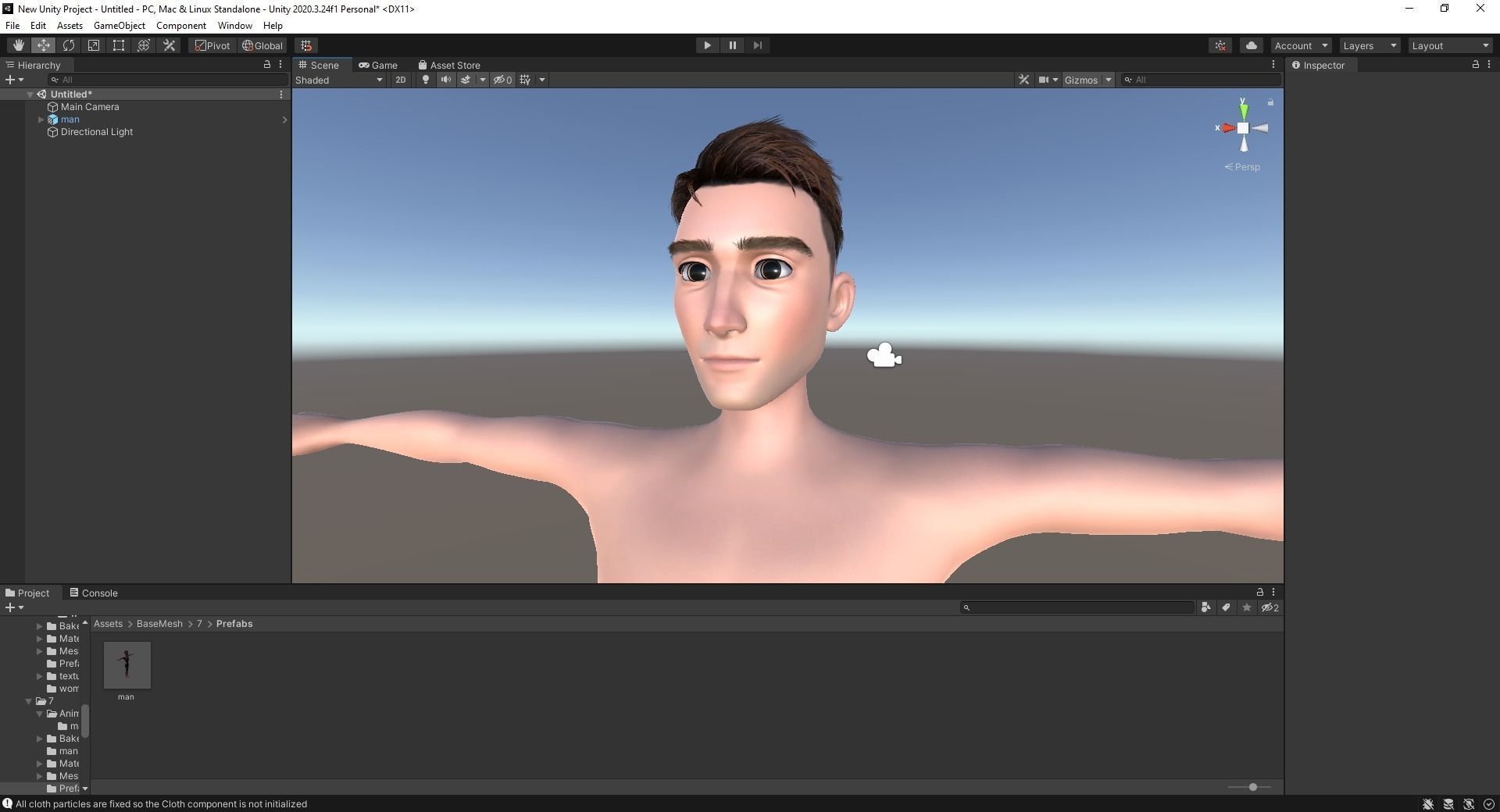Click the Pause button
The image size is (1500, 812).
pos(732,45)
